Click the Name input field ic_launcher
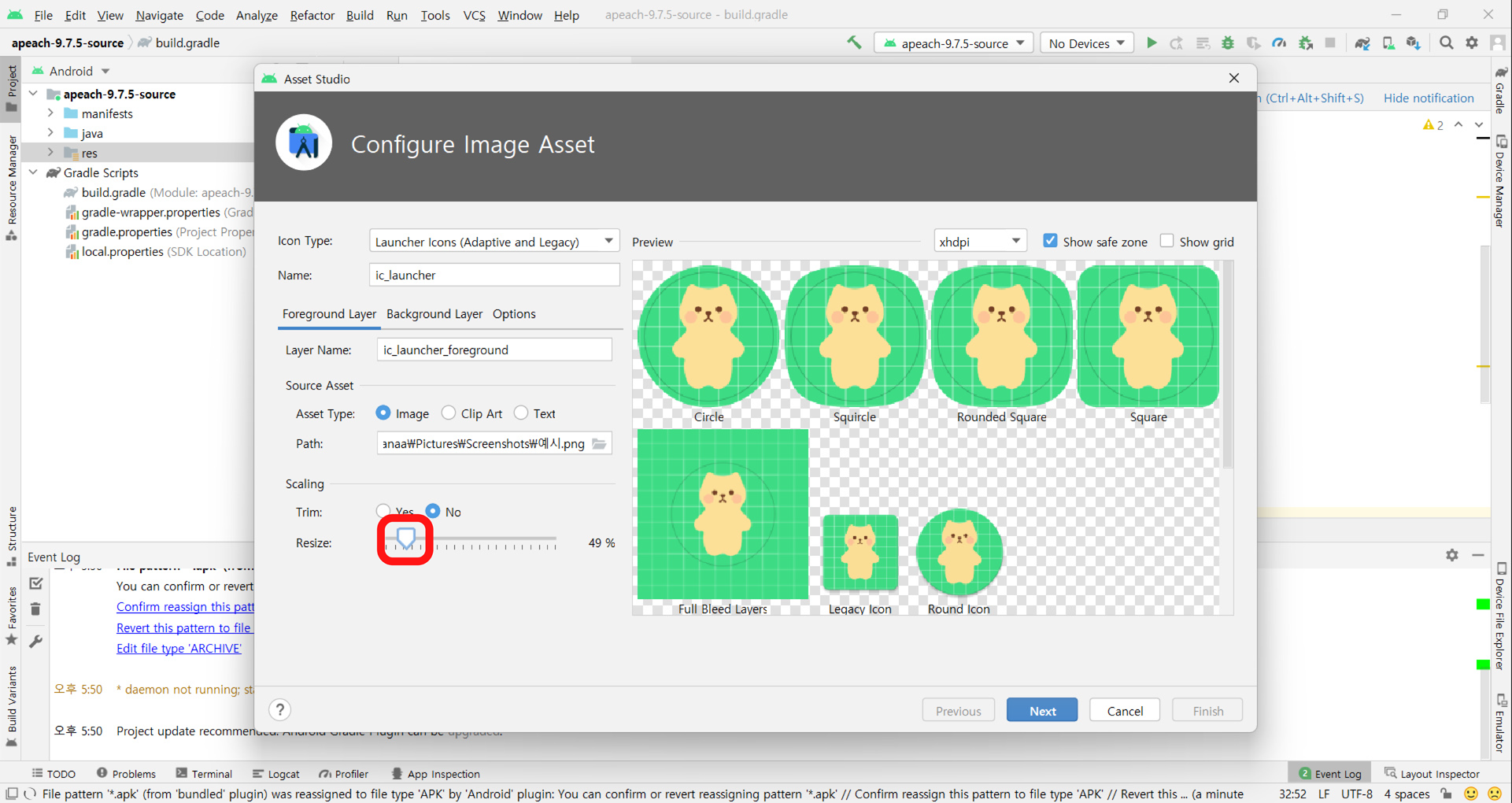Screen dimensions: 1512x803 pos(494,275)
